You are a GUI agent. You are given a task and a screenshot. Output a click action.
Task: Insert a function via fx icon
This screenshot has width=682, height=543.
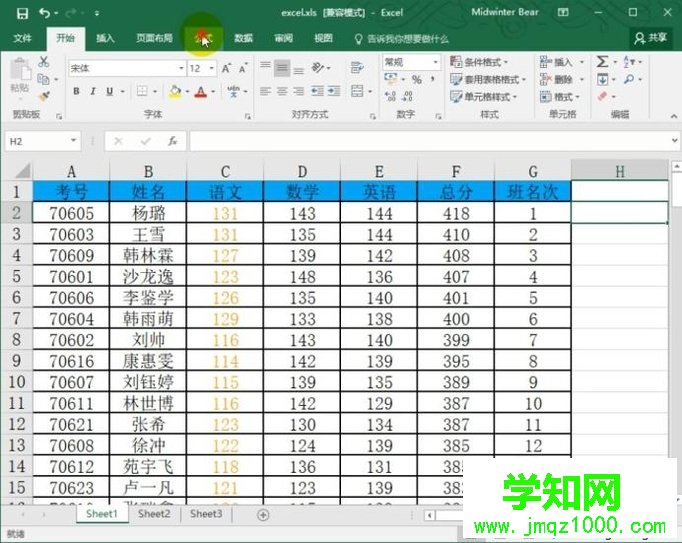(173, 141)
